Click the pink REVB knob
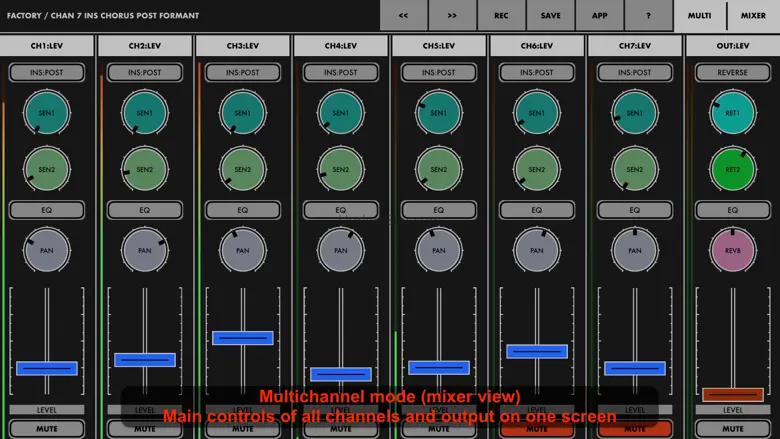The image size is (780, 439). [x=733, y=250]
